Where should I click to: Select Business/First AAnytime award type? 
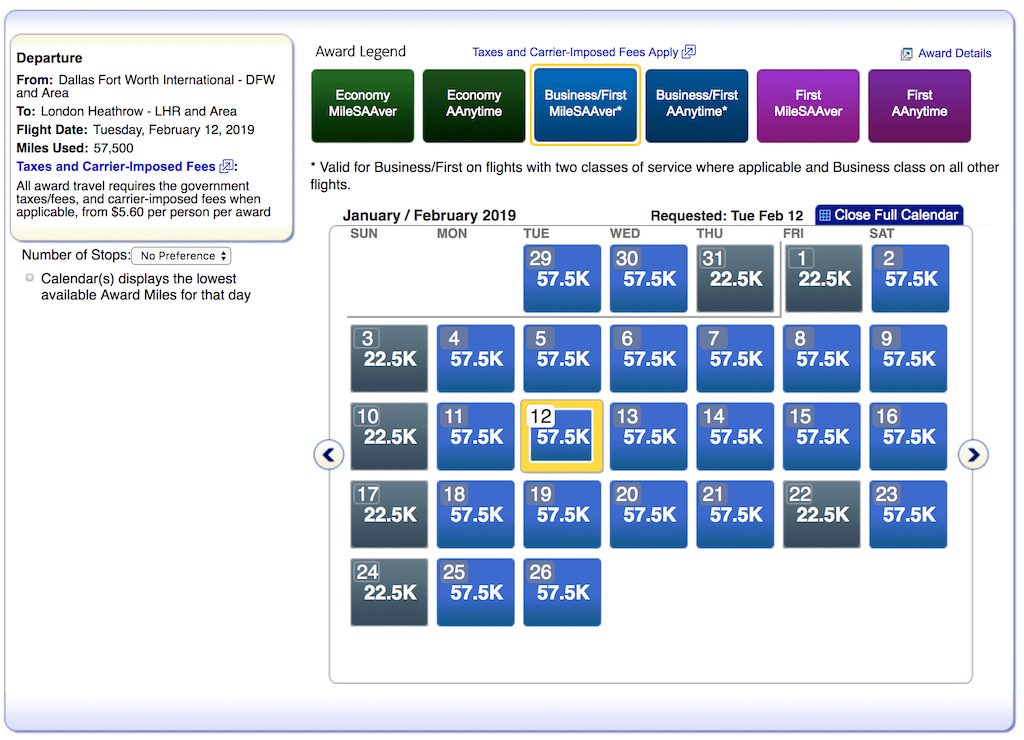[x=696, y=106]
